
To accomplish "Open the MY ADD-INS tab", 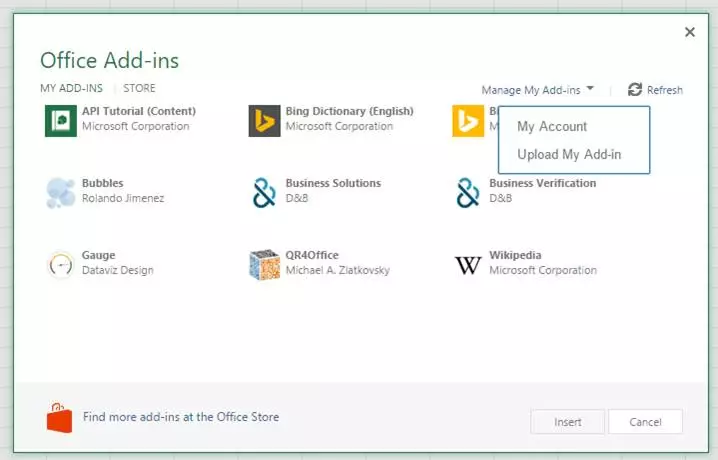I will [x=71, y=88].
